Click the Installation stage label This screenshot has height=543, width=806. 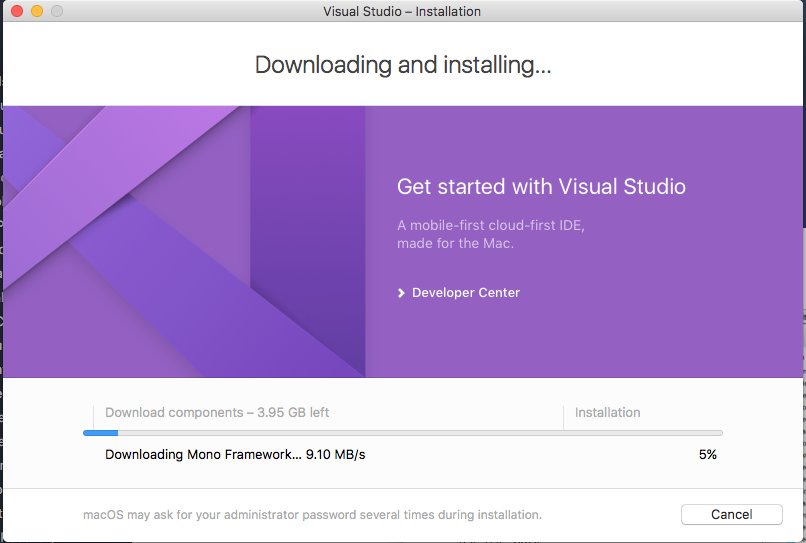click(608, 412)
